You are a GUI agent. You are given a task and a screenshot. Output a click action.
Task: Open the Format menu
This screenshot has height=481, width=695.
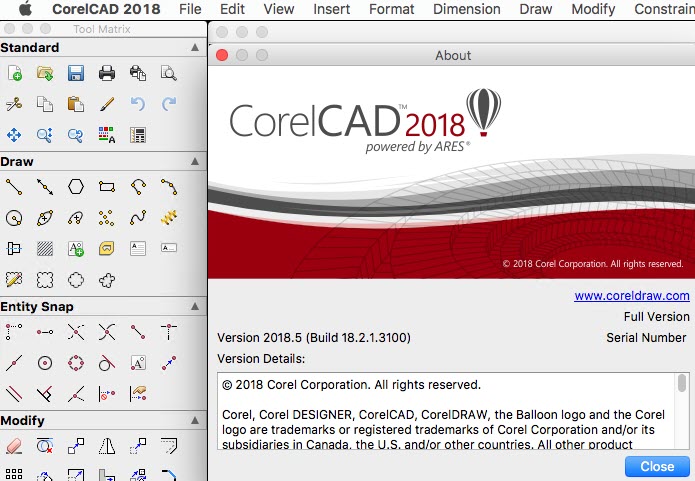(x=392, y=9)
